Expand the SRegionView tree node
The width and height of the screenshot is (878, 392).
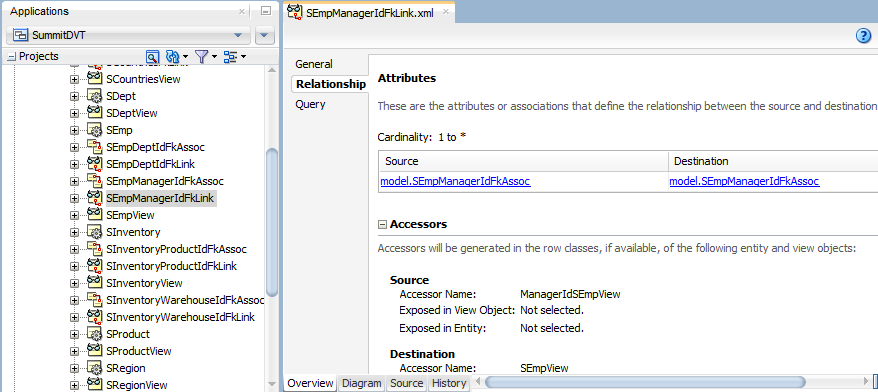74,385
